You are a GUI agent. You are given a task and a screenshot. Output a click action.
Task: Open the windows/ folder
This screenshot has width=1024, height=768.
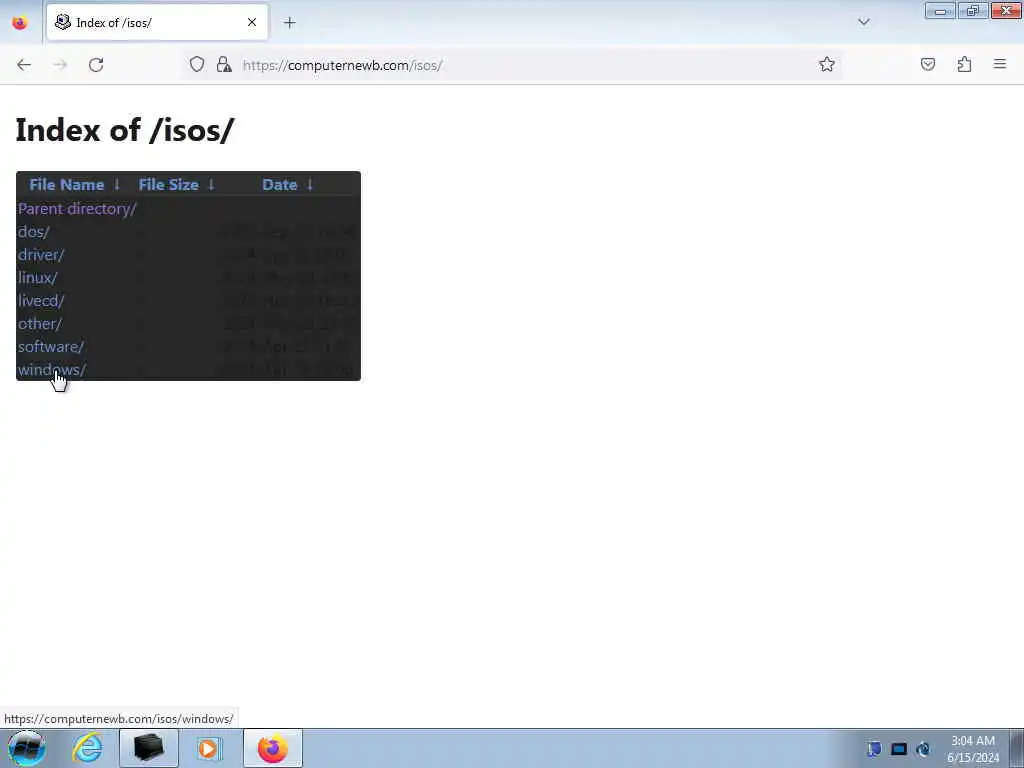[52, 370]
